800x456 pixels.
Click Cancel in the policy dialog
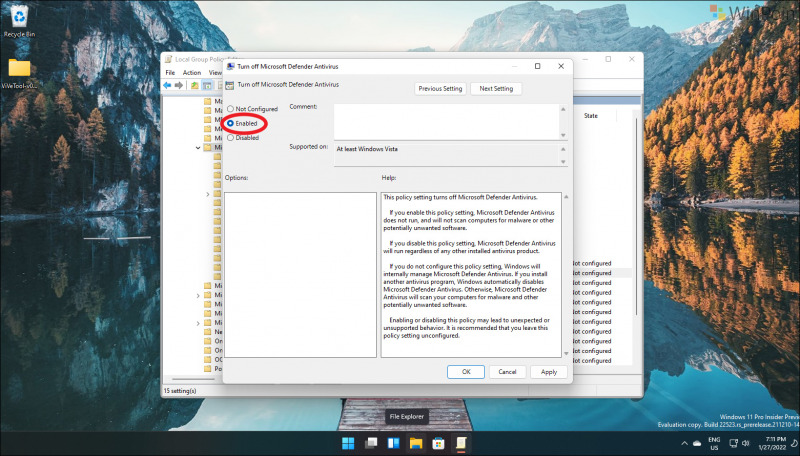click(x=507, y=372)
